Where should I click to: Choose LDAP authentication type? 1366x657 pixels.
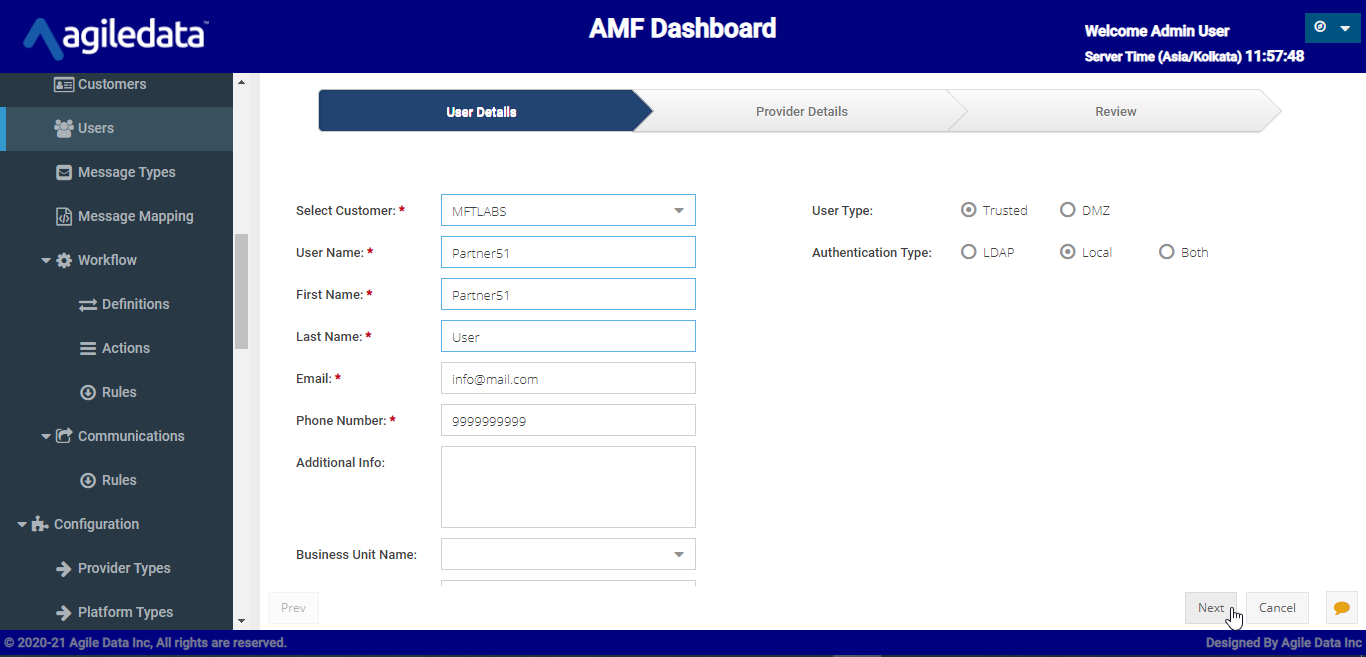(968, 252)
